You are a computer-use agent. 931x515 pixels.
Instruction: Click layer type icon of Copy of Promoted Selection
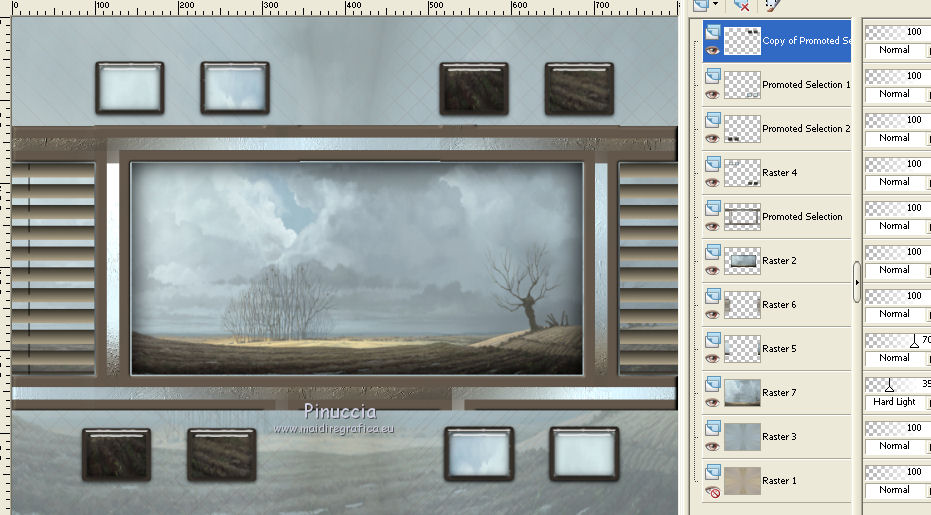tap(713, 31)
